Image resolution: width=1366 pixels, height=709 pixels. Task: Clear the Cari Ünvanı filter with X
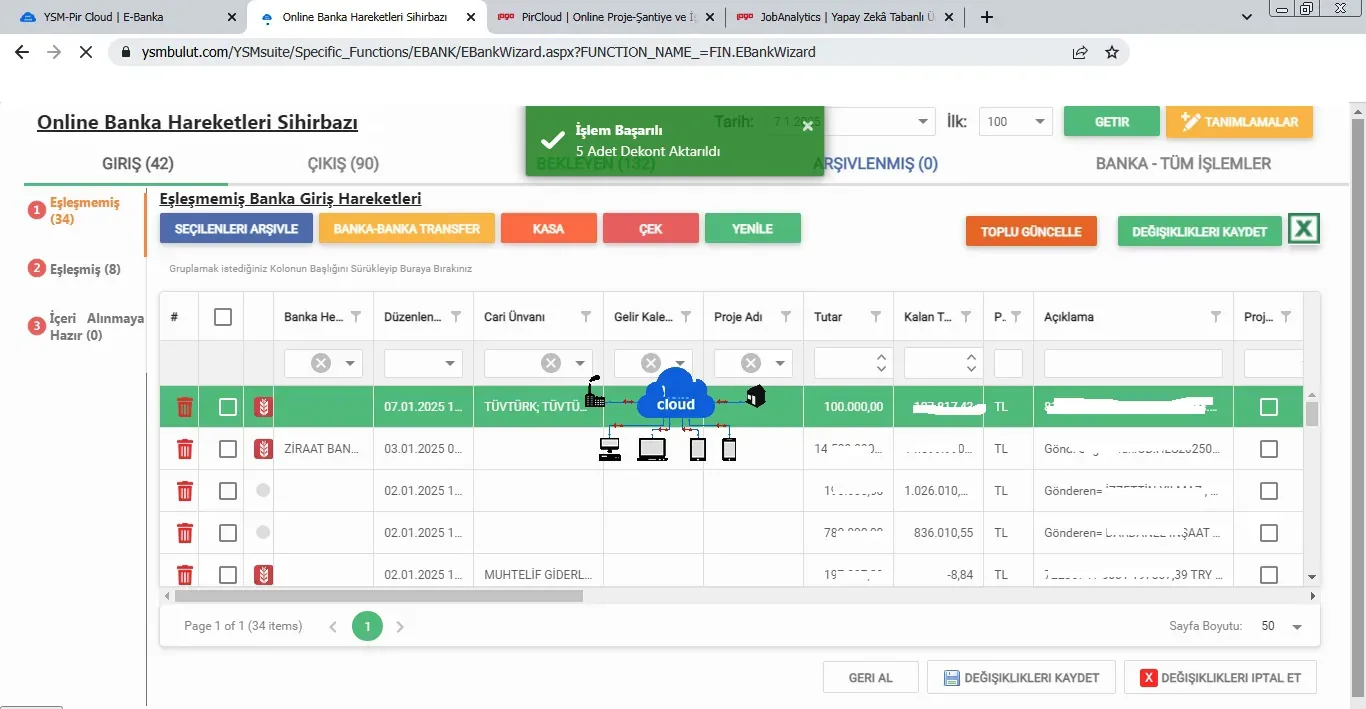[x=551, y=363]
